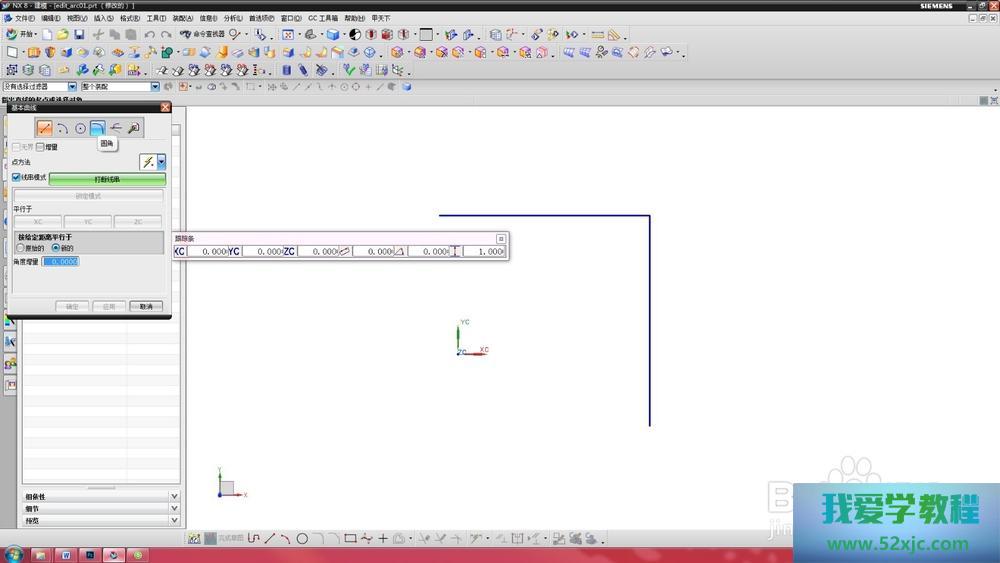Select the Line tool in Basic Curves dialog
1000x563 pixels.
pos(44,128)
